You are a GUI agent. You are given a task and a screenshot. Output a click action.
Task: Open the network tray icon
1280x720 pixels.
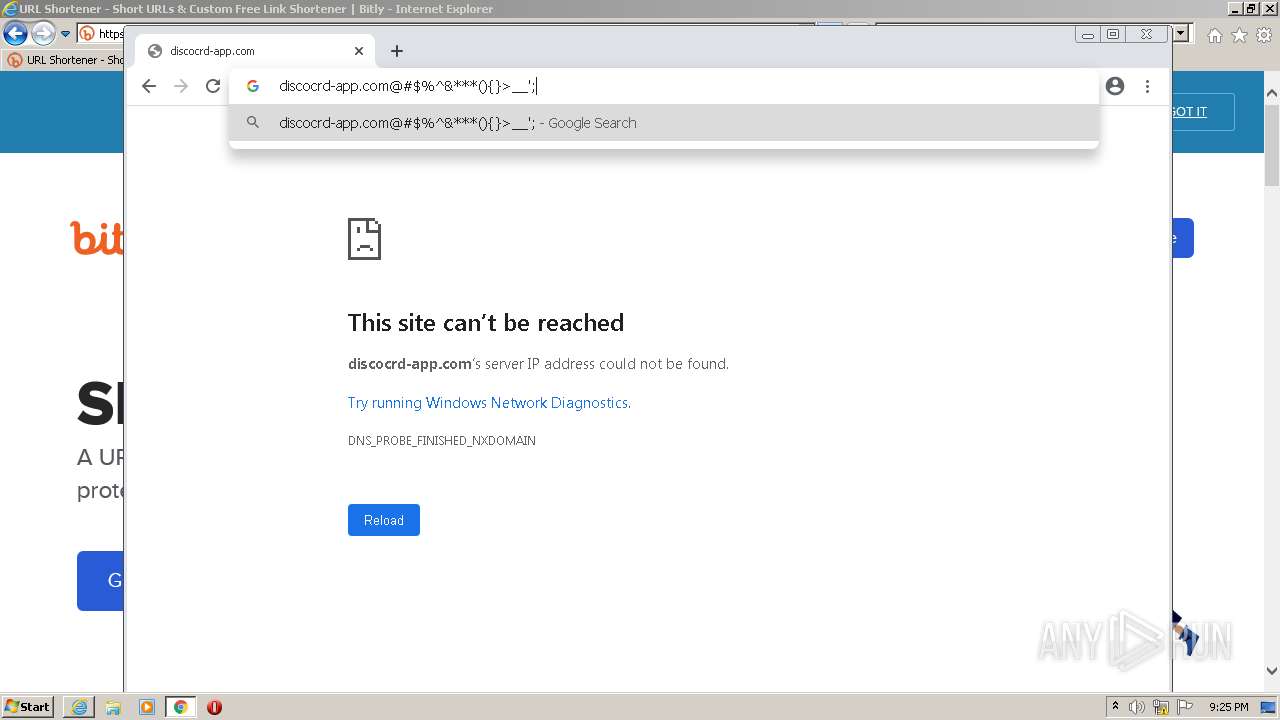pyautogui.click(x=1161, y=707)
